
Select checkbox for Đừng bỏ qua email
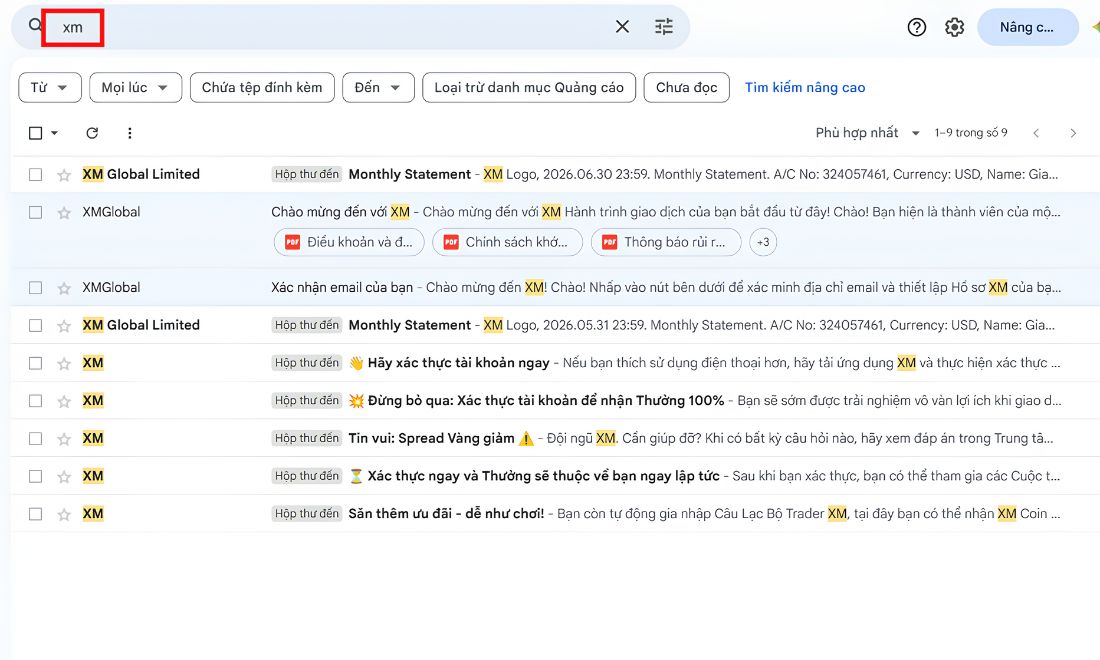tap(36, 401)
